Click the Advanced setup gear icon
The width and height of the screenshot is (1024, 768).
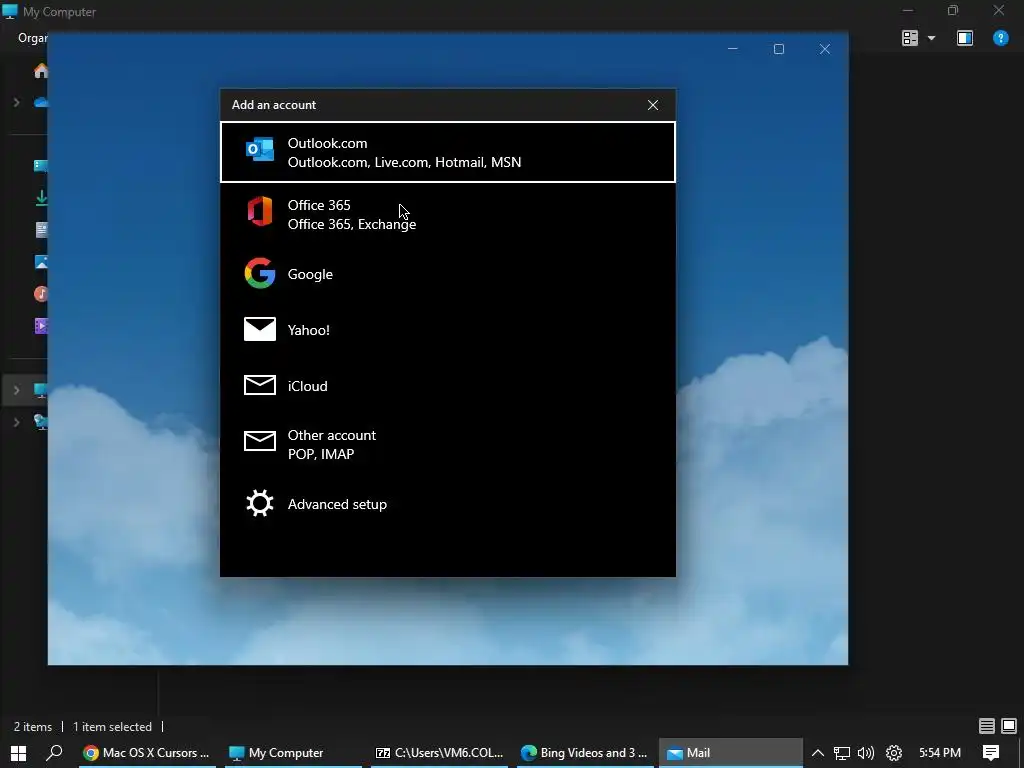tap(259, 504)
